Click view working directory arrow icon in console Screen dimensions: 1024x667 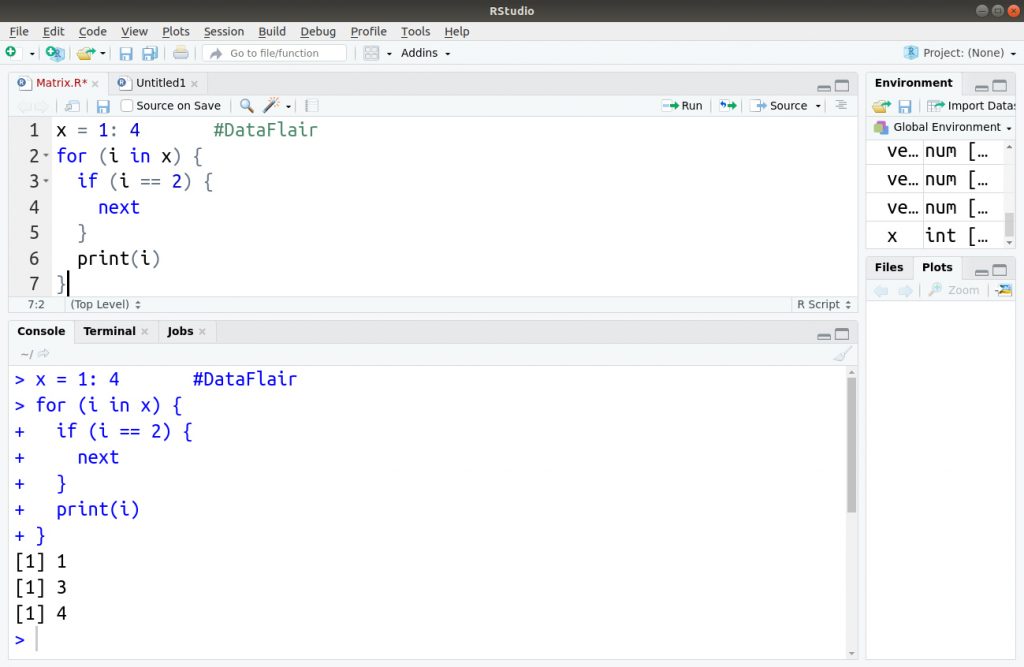(44, 353)
